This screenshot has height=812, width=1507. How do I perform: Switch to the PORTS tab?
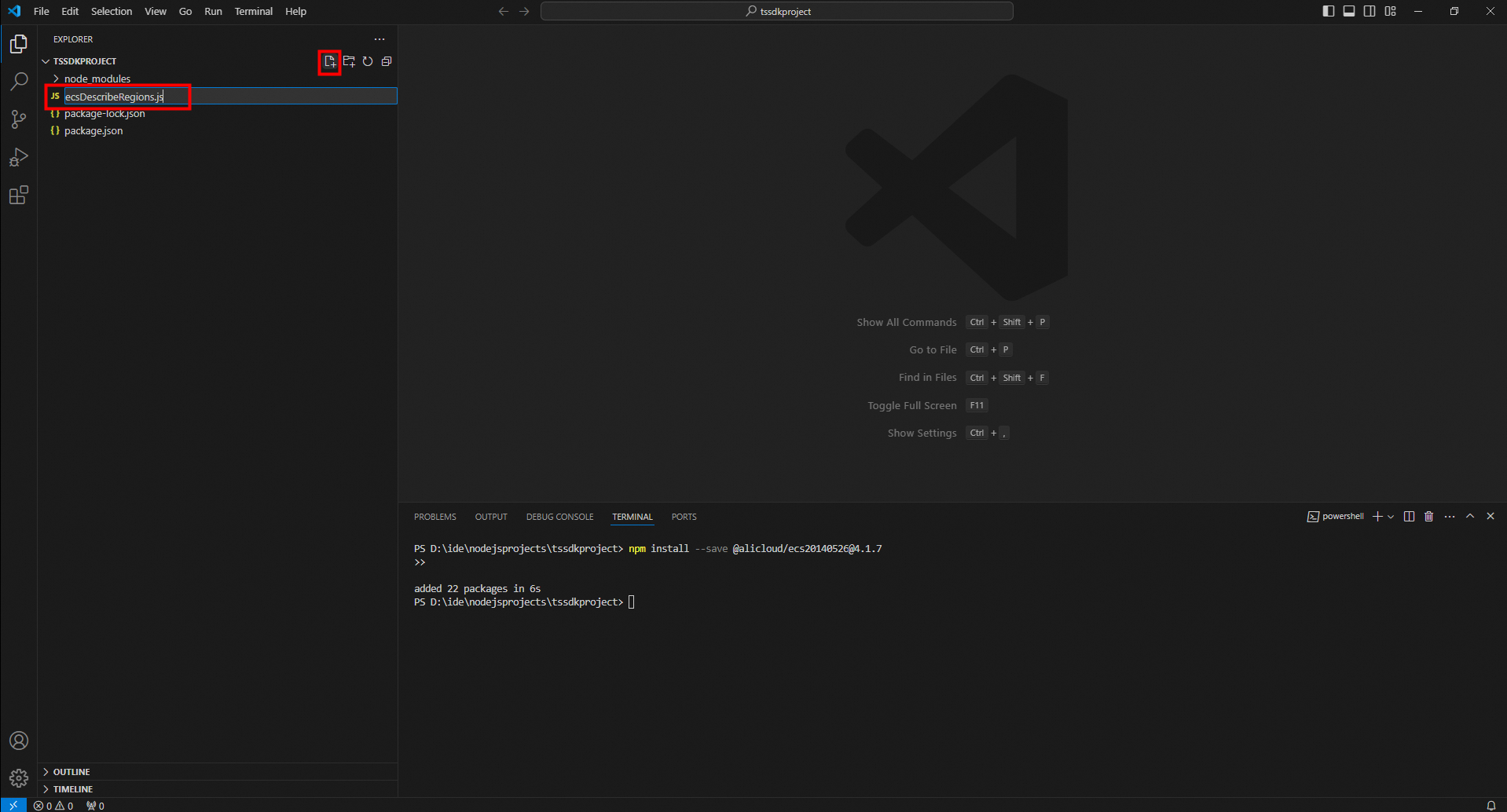pos(684,517)
